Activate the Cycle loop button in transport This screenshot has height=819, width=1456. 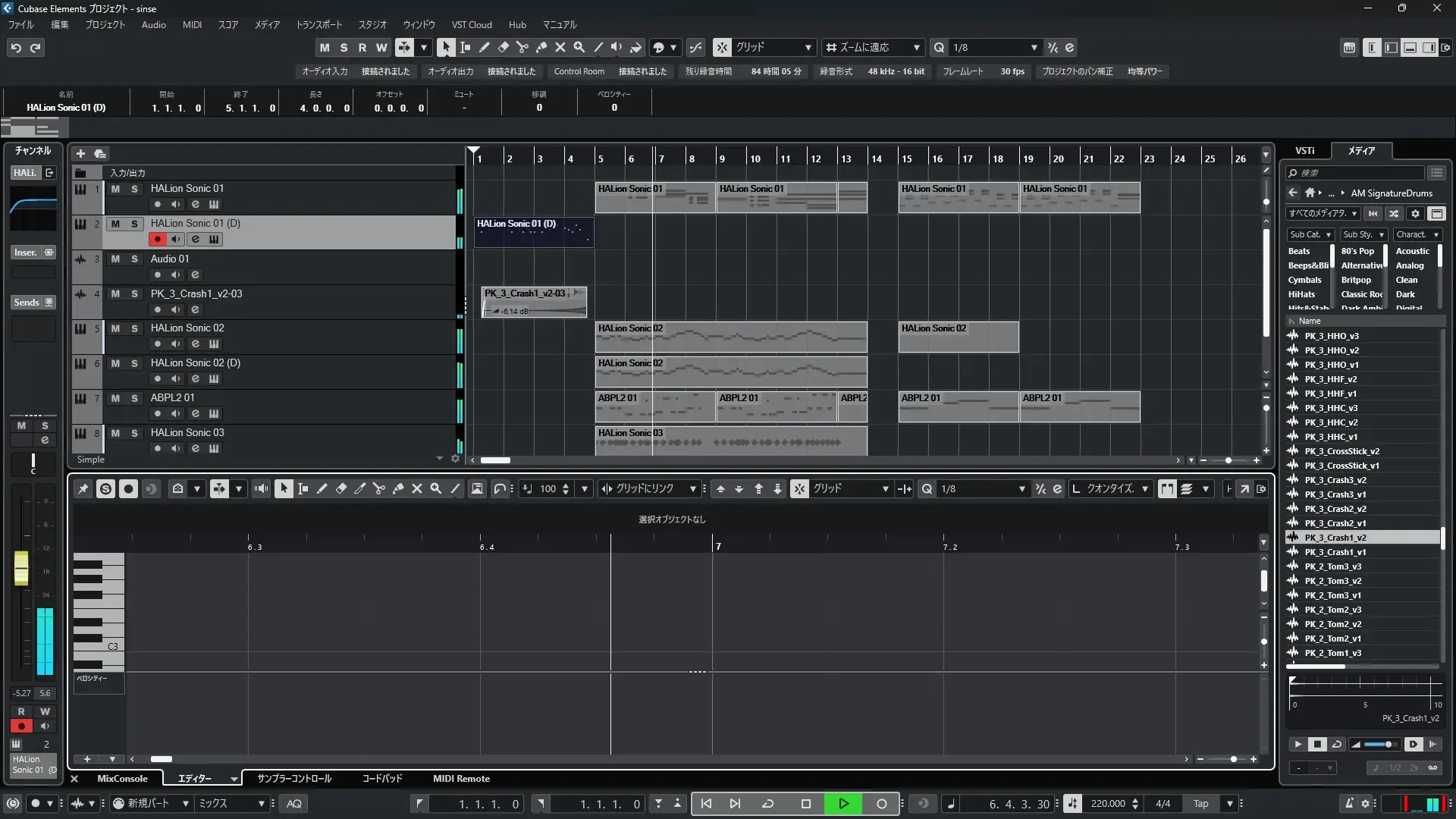coord(767,804)
